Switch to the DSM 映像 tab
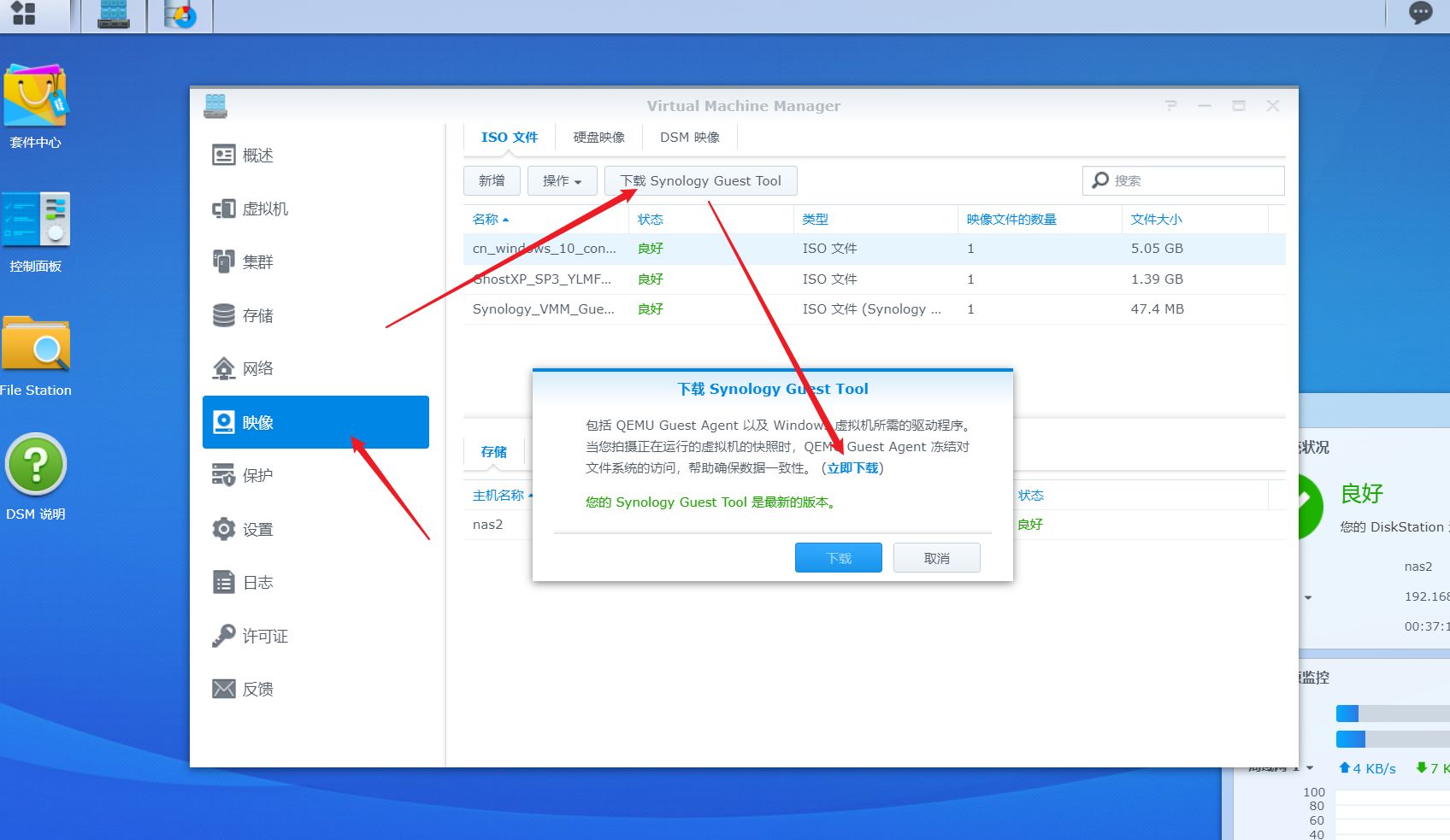 (x=689, y=137)
